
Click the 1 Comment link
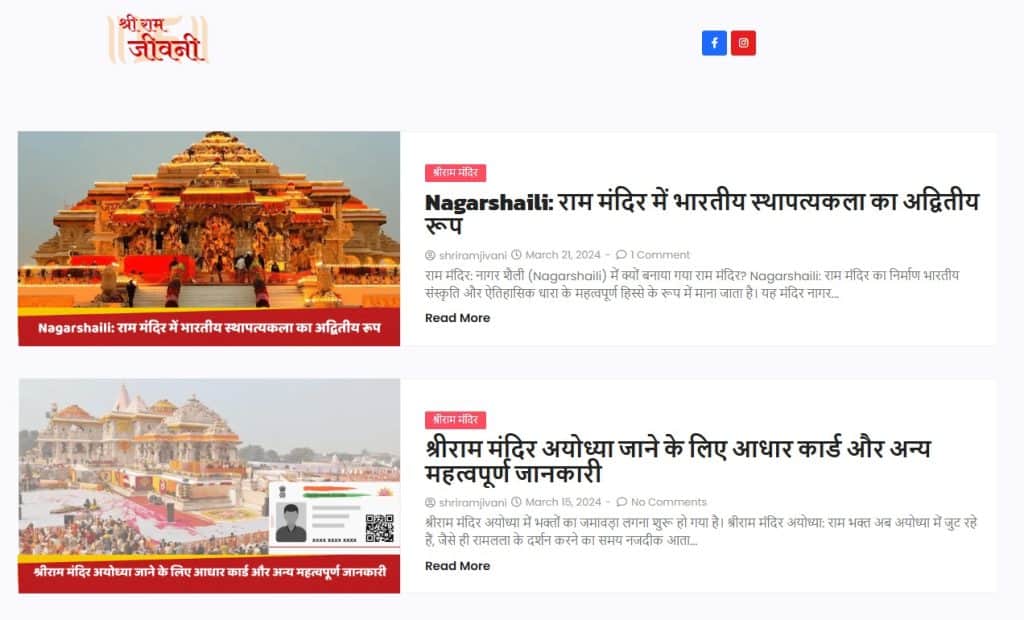[660, 255]
